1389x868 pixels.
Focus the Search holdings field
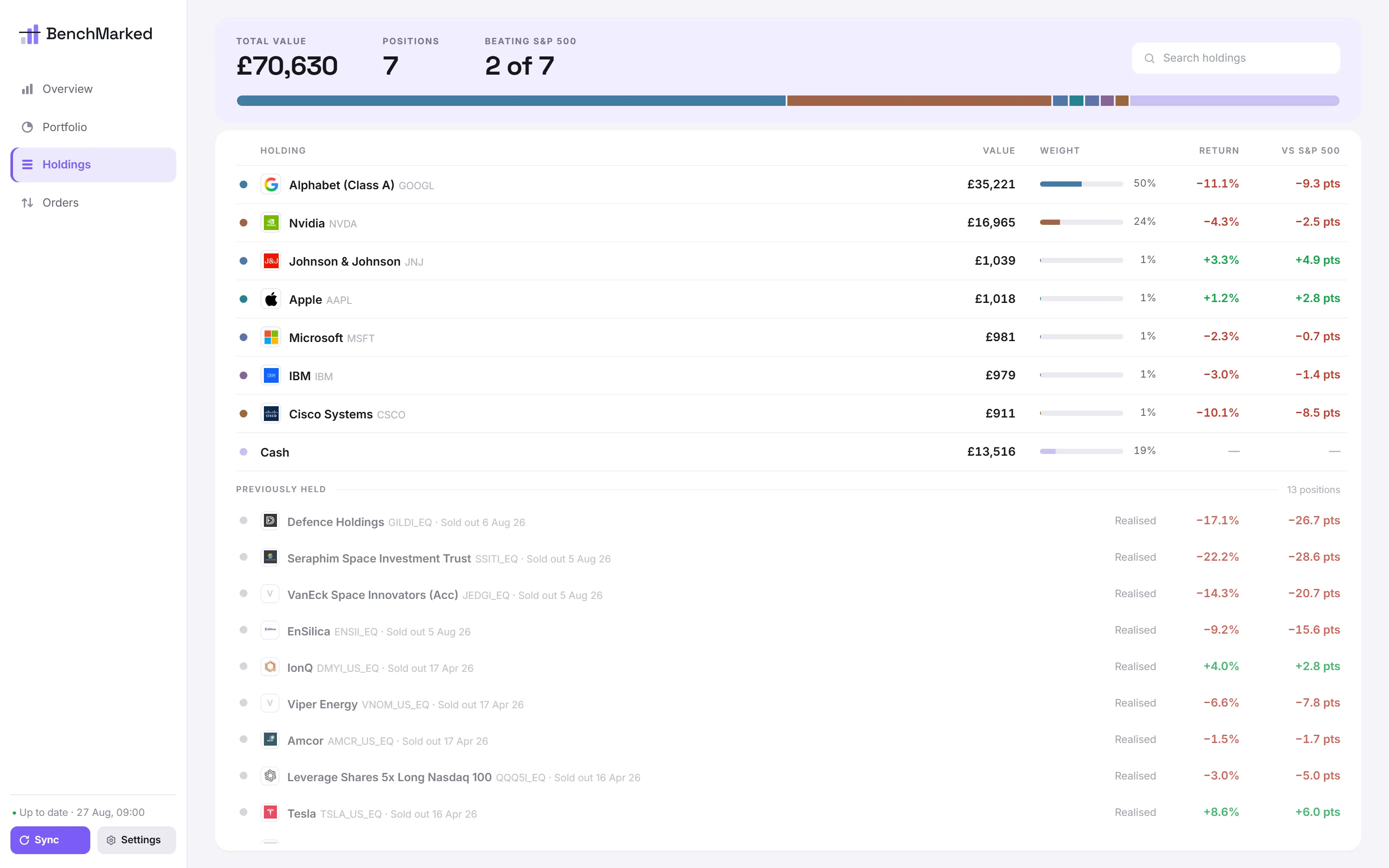click(1236, 58)
